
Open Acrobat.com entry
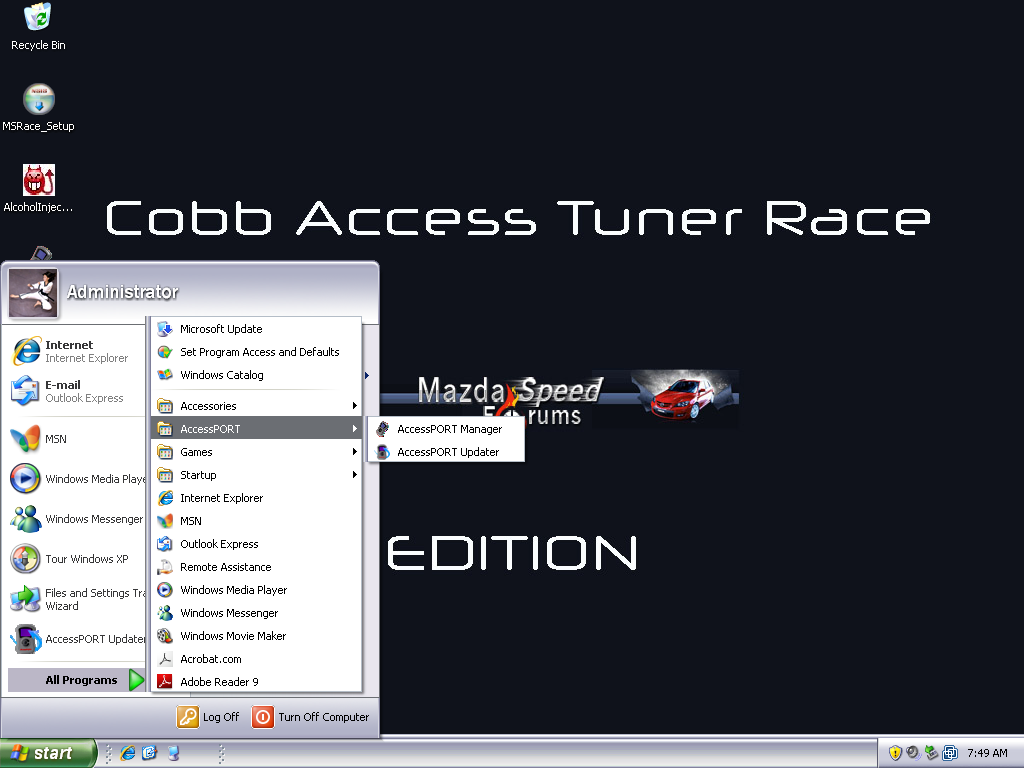[x=257, y=659]
